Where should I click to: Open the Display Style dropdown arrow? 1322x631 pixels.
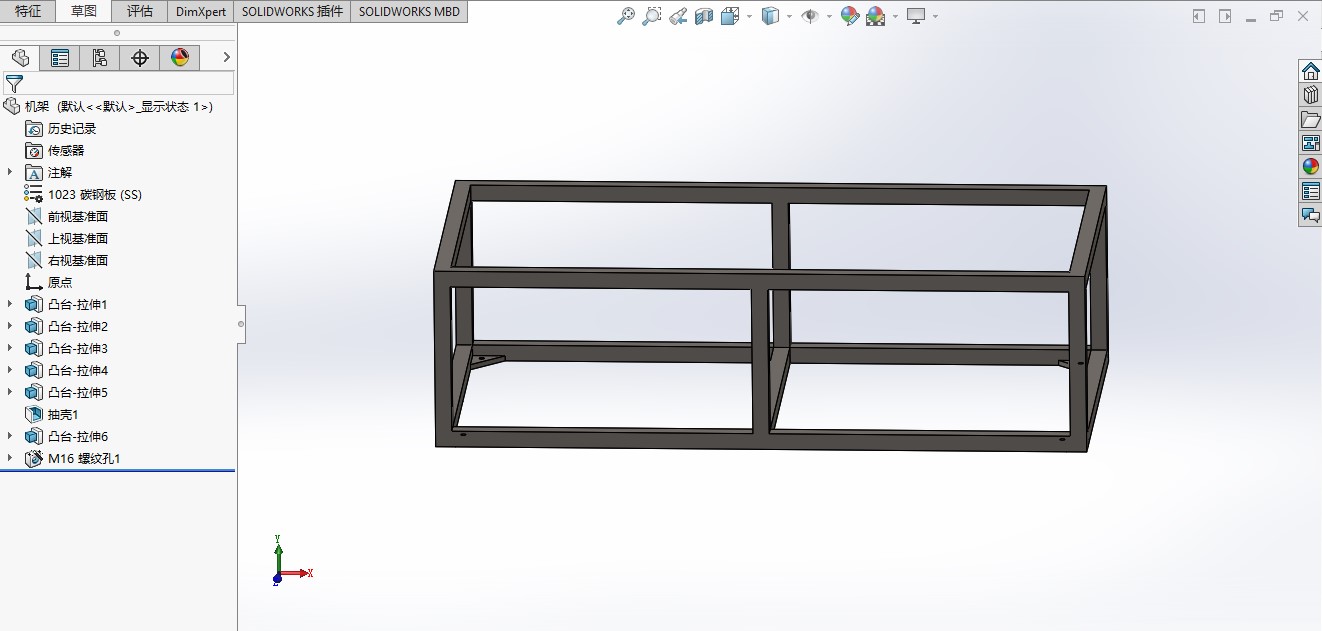coord(789,16)
